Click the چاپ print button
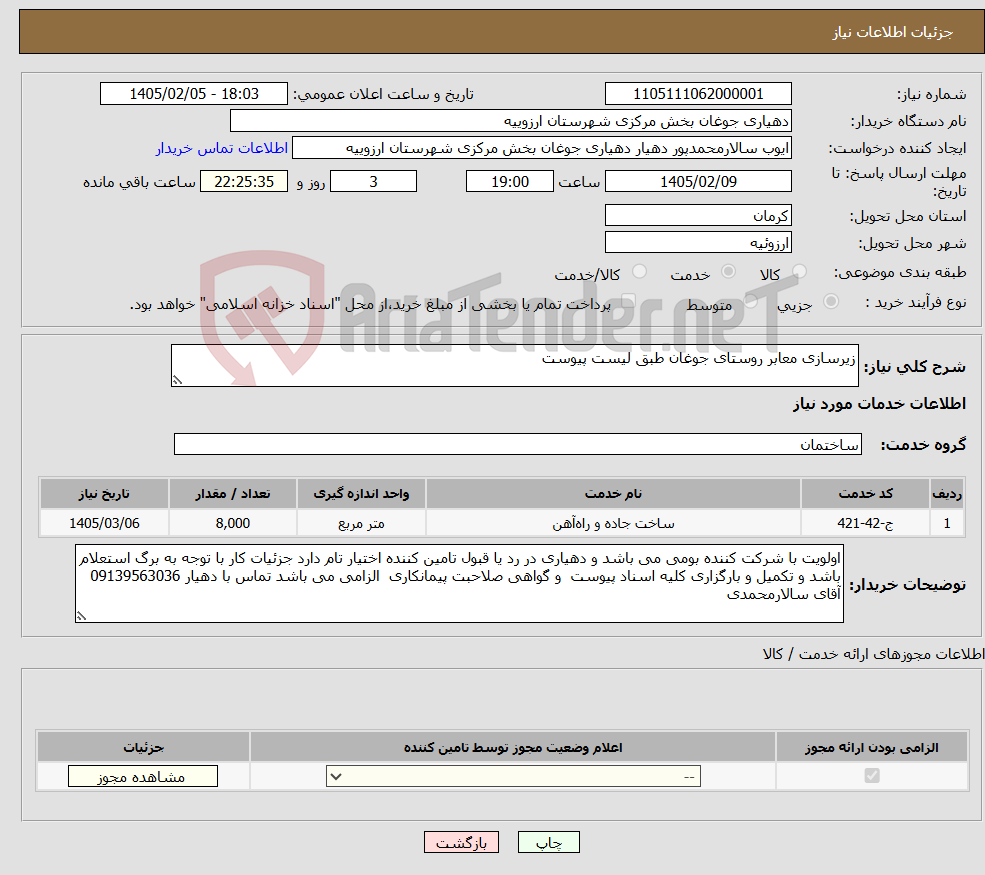 (x=548, y=842)
